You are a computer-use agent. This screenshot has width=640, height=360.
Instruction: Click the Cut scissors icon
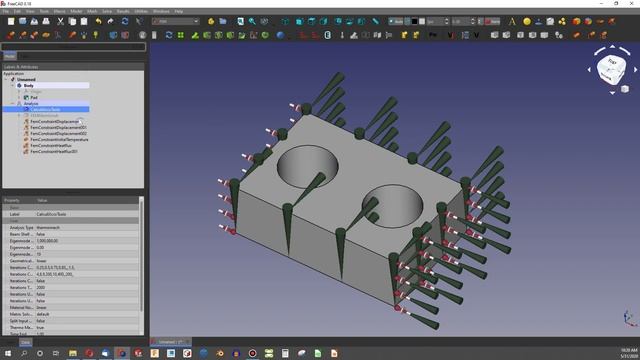click(60, 21)
